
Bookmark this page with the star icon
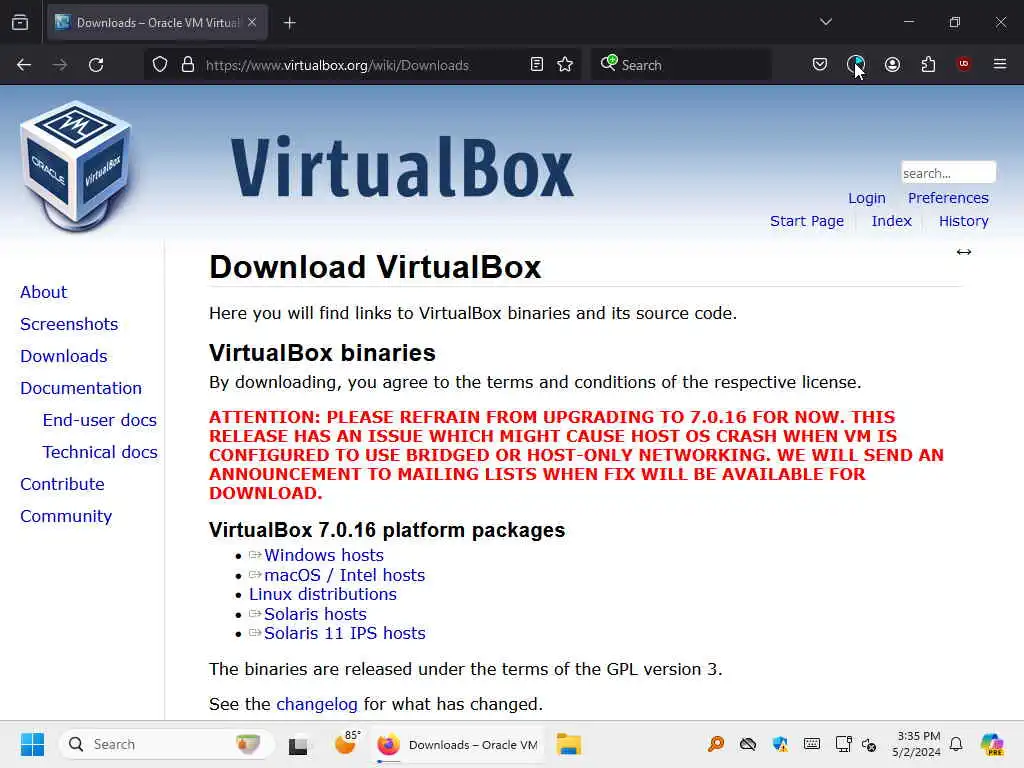click(566, 65)
